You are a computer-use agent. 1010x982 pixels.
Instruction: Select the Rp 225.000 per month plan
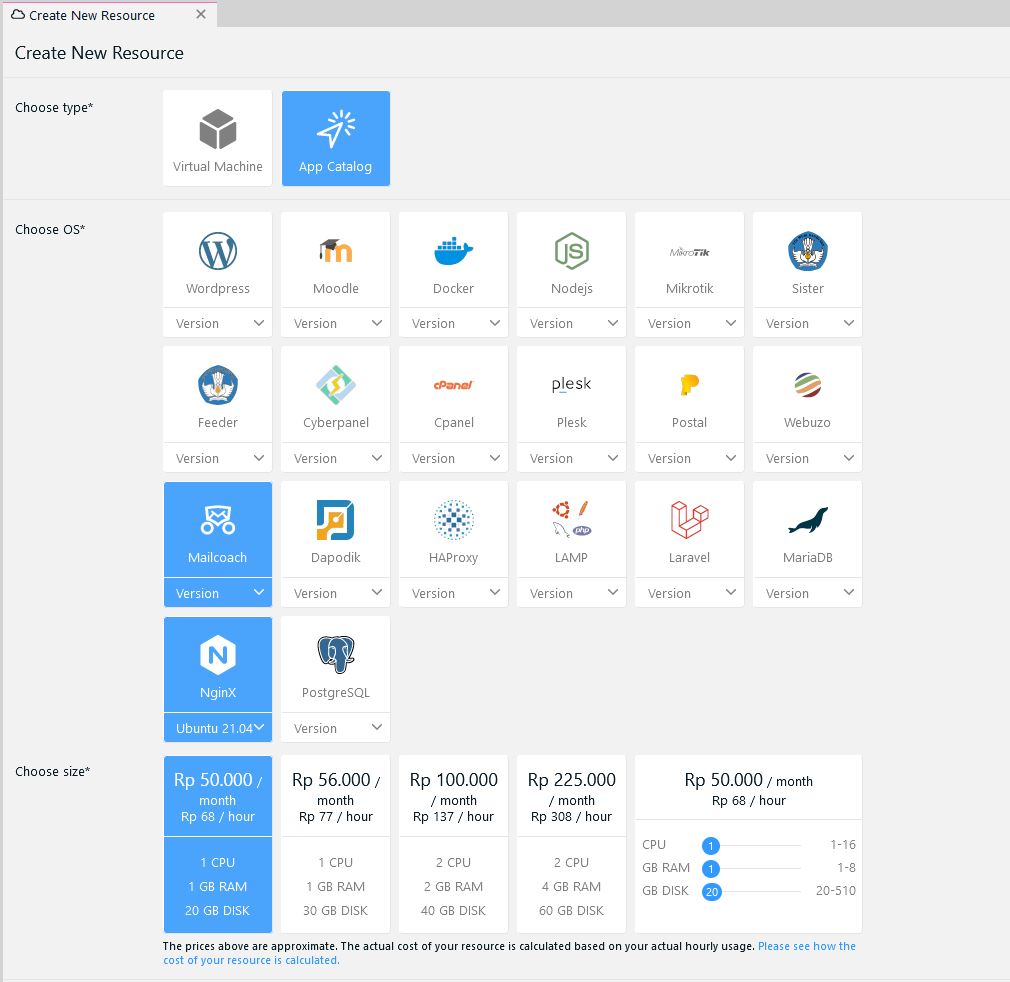point(571,843)
